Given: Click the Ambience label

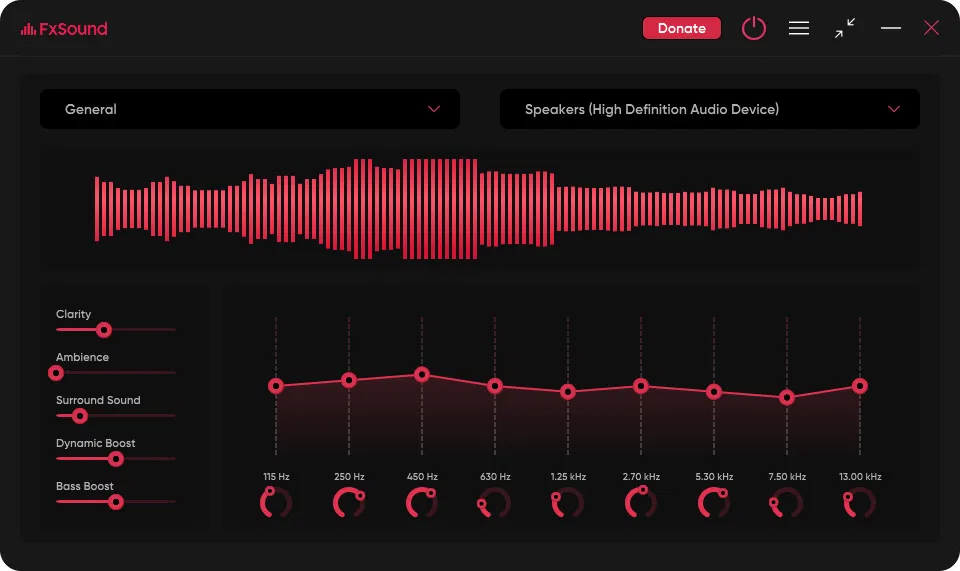Looking at the screenshot, I should tap(82, 357).
